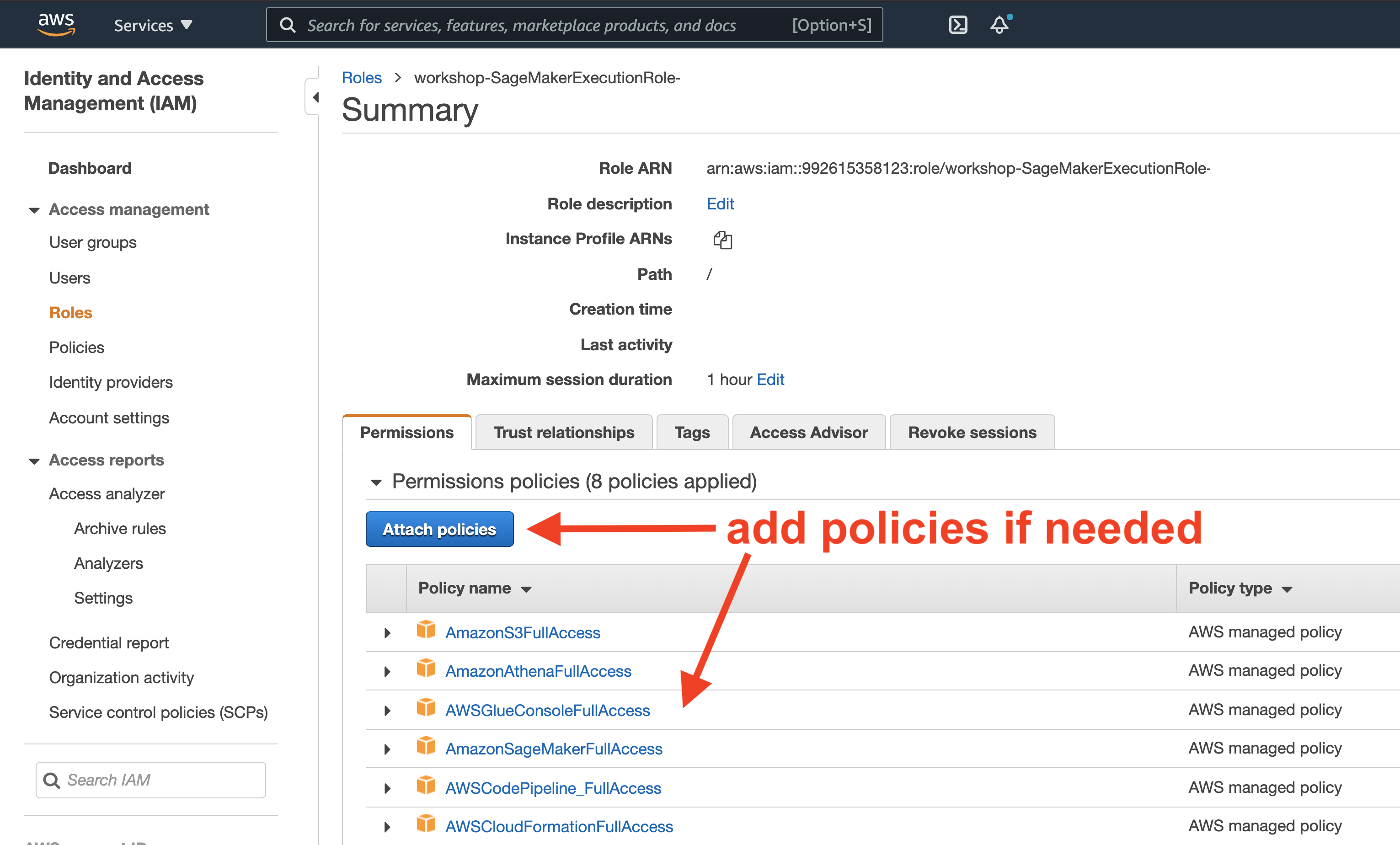
Task: Expand the AmazonSageMakerFullAccess policy row
Action: pos(388,749)
